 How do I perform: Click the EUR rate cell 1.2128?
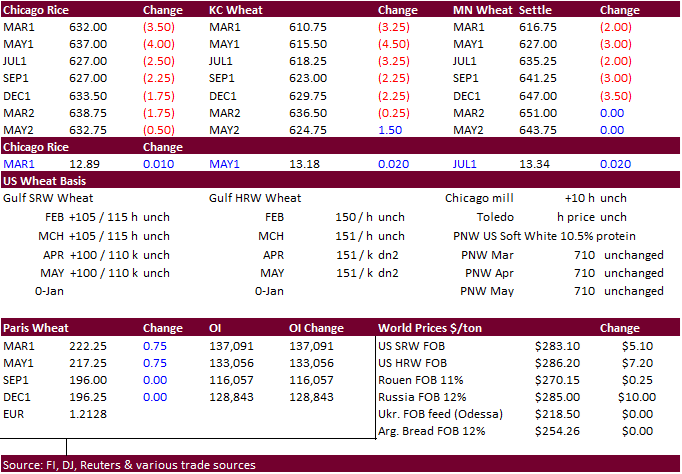click(x=85, y=413)
